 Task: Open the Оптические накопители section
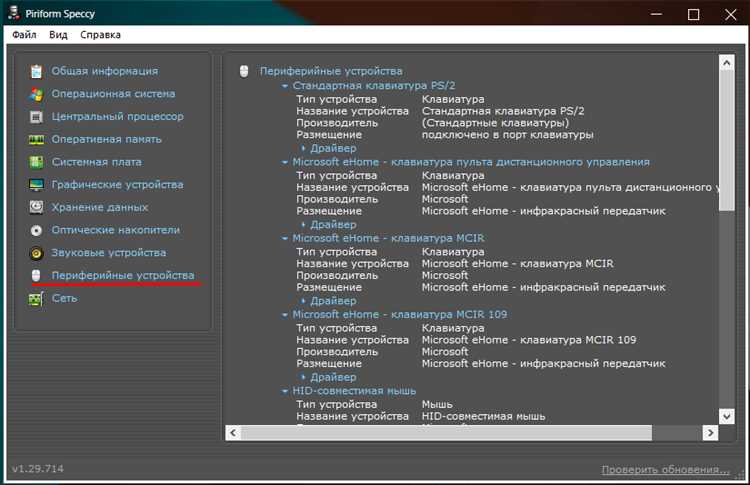click(116, 230)
